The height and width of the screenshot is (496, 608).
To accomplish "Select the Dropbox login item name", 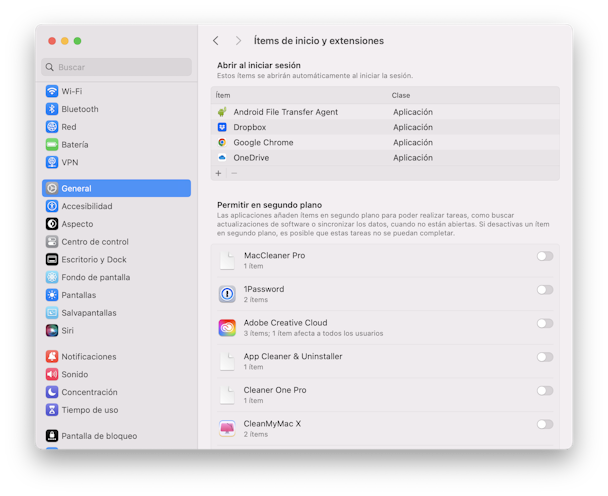I will [x=249, y=127].
